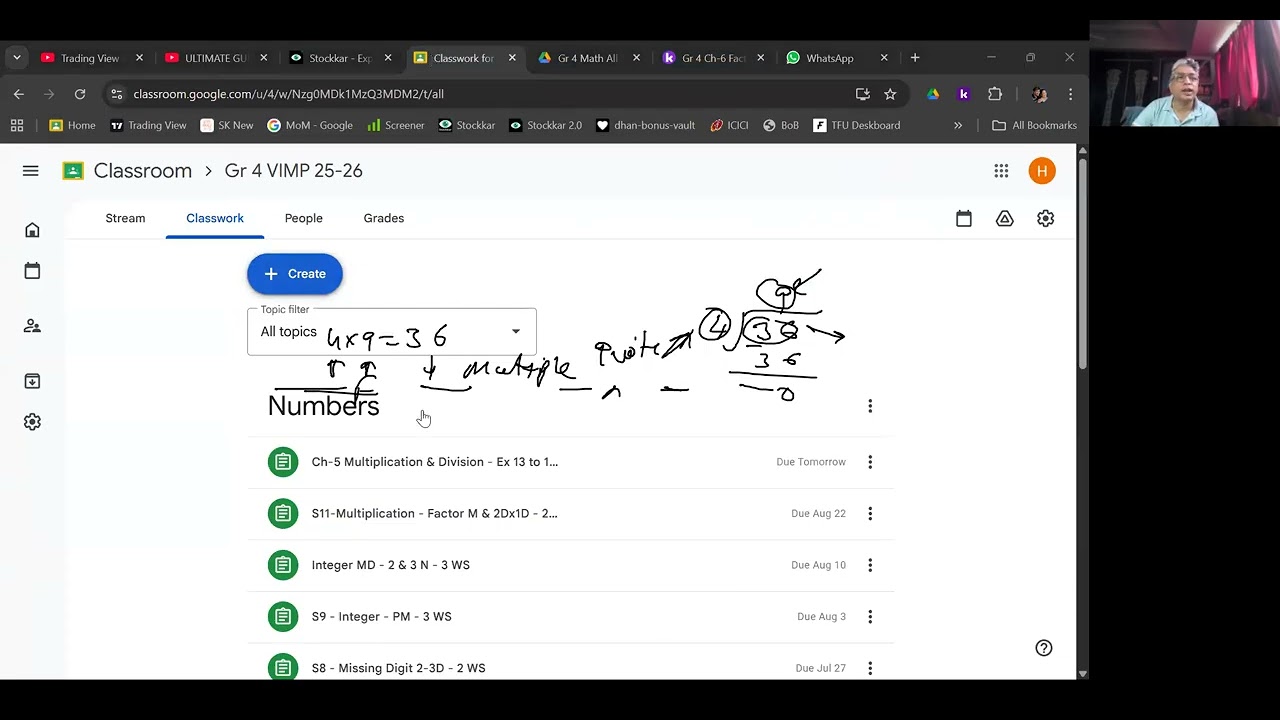
Task: Open the browser extensions puzzle icon
Action: pyautogui.click(x=995, y=94)
